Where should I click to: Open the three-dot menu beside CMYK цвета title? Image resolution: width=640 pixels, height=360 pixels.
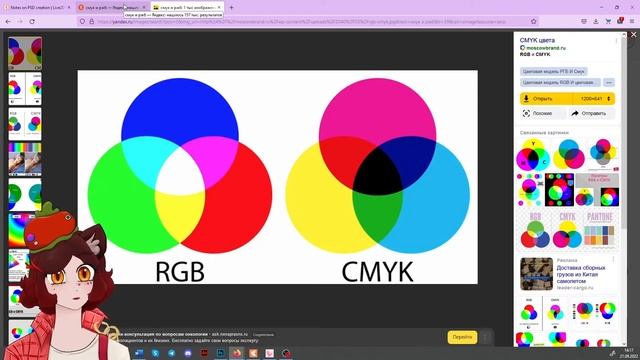[616, 40]
